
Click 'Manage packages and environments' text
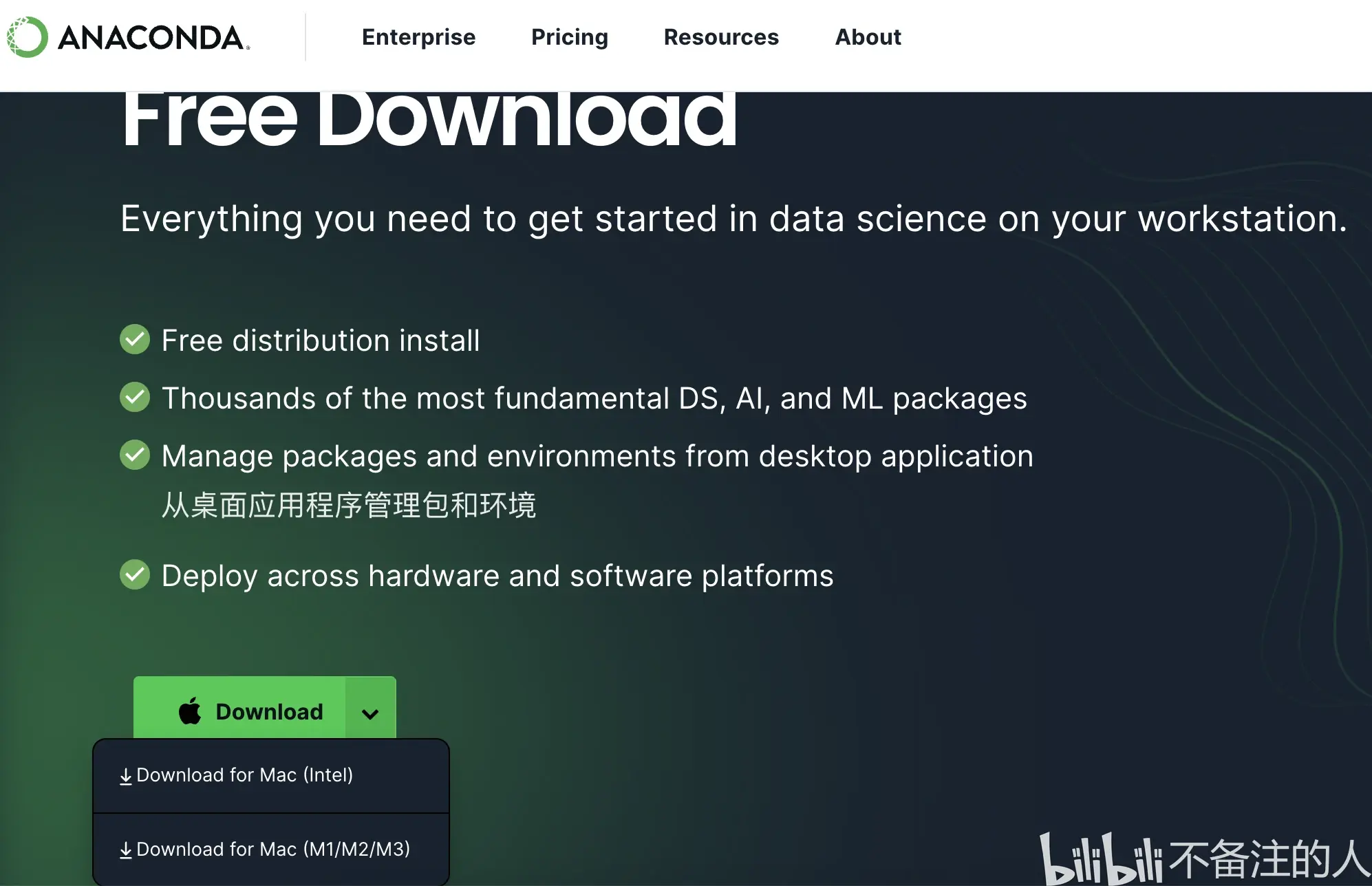[597, 457]
